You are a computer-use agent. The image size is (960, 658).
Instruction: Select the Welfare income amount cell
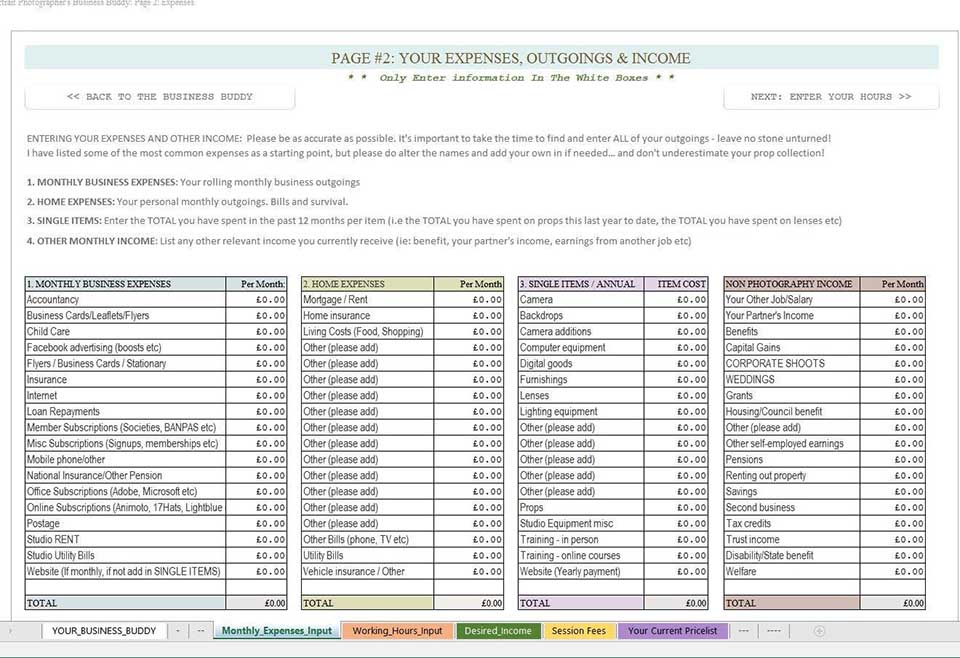(892, 572)
